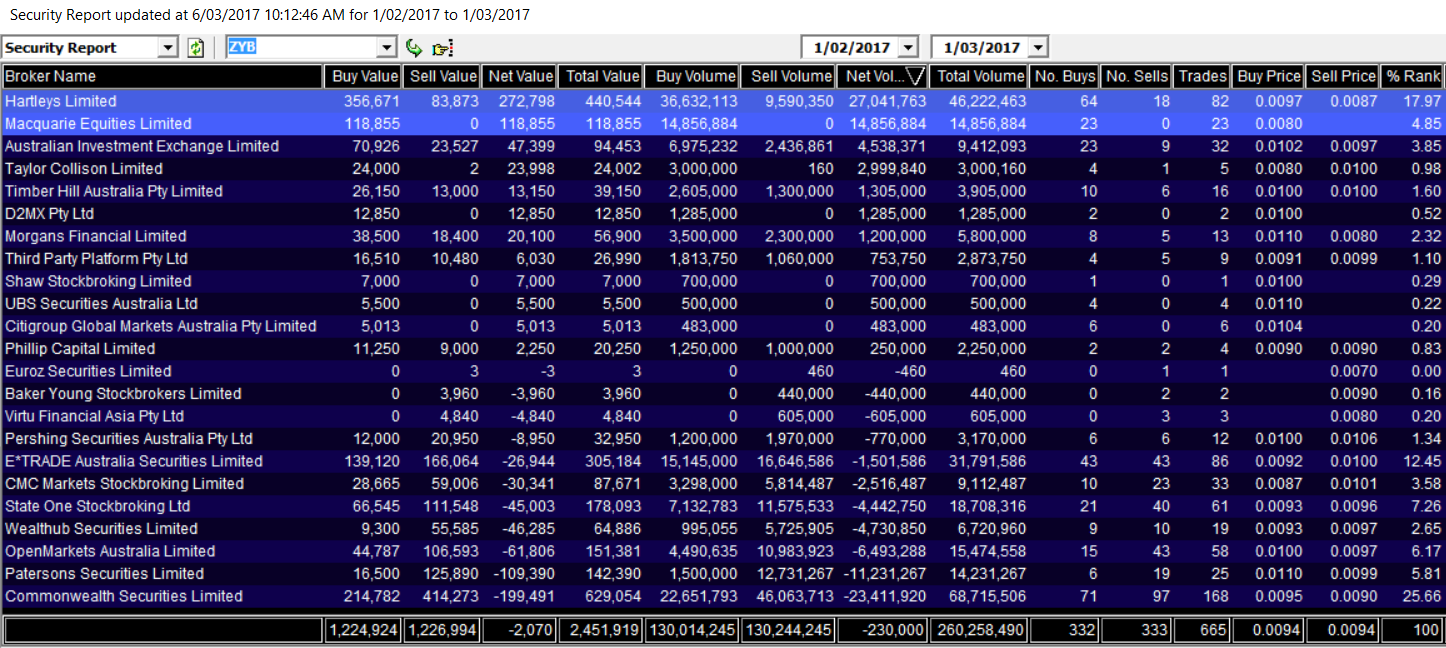This screenshot has width=1446, height=648.
Task: Select the Phillip Capital Limited row
Action: (x=723, y=349)
